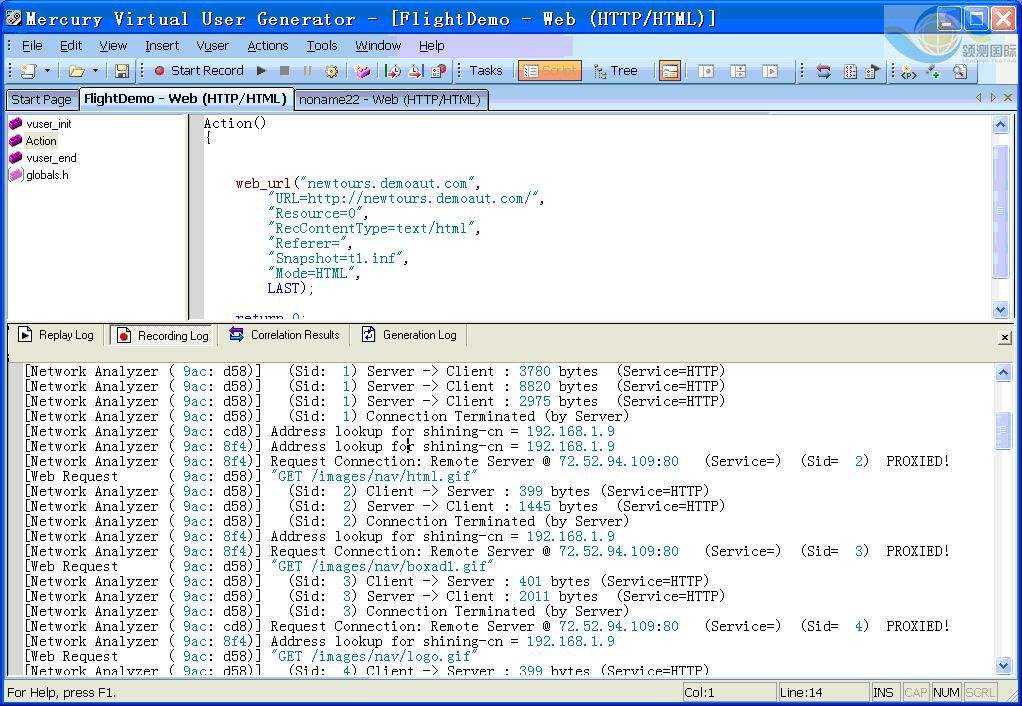Switch to noname22 - Web (HTTP/HTML) tab
This screenshot has height=706, width=1022.
coord(390,99)
